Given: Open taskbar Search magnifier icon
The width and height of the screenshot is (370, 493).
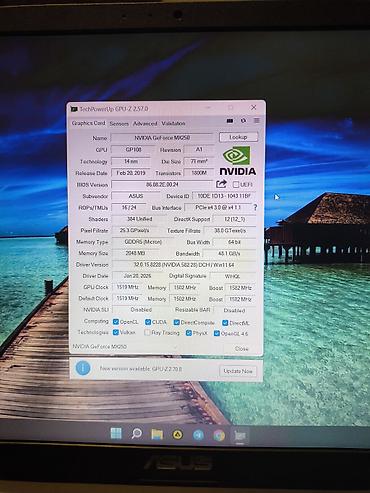Looking at the screenshot, I should (x=136, y=434).
